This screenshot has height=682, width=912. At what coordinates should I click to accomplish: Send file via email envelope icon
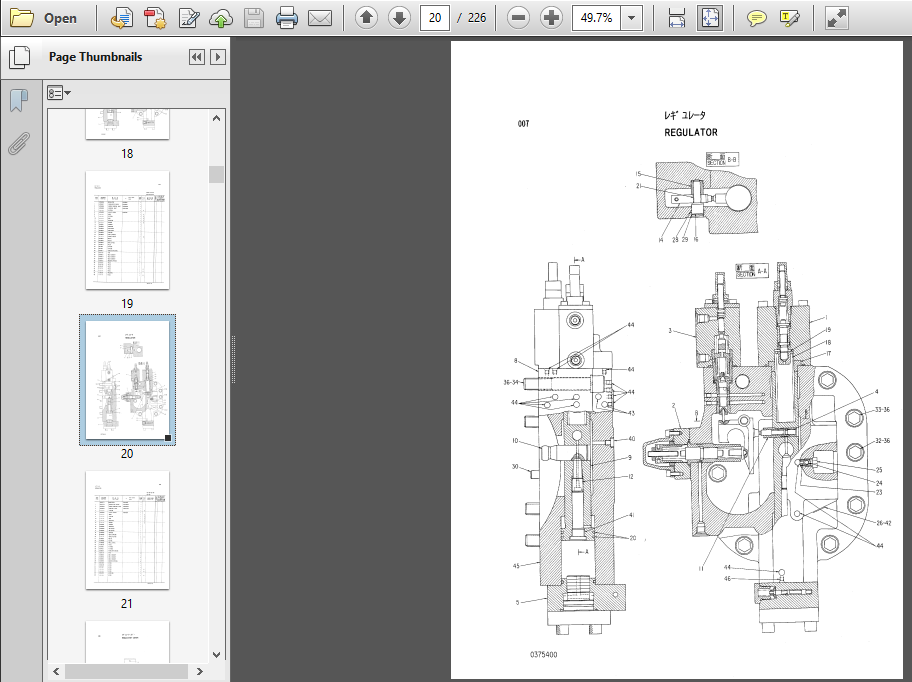pyautogui.click(x=320, y=18)
